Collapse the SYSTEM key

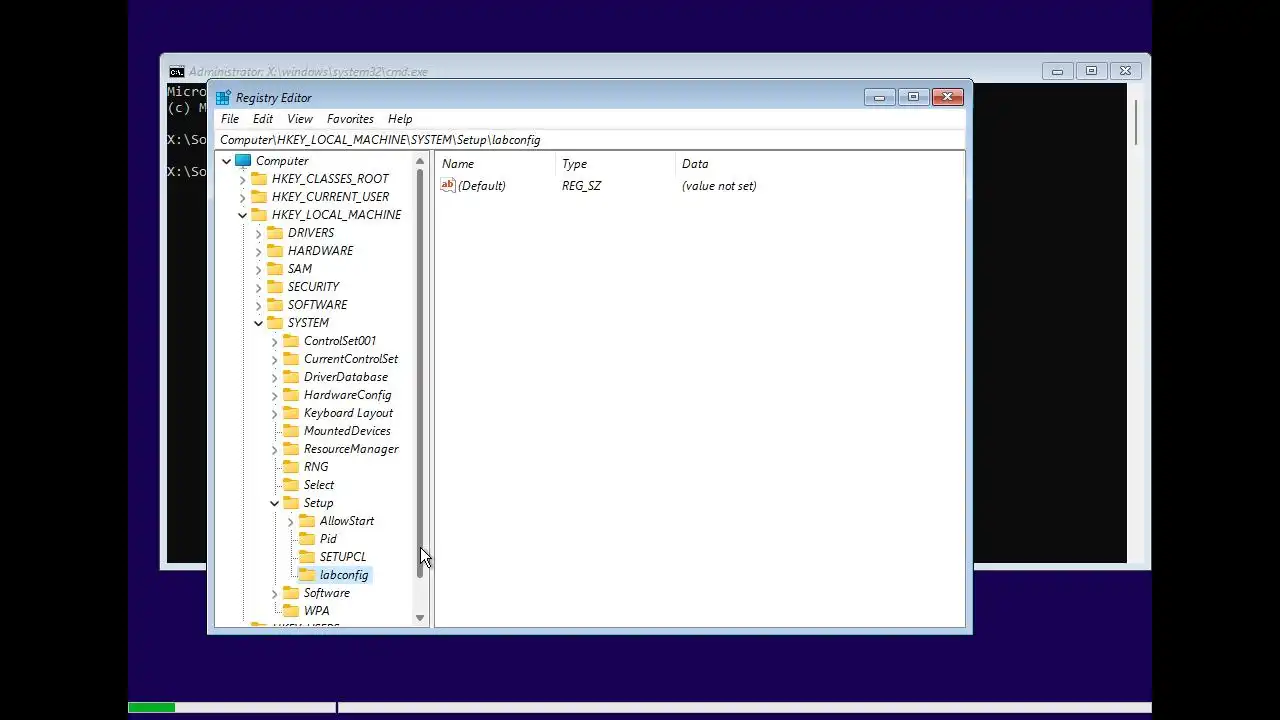[258, 323]
